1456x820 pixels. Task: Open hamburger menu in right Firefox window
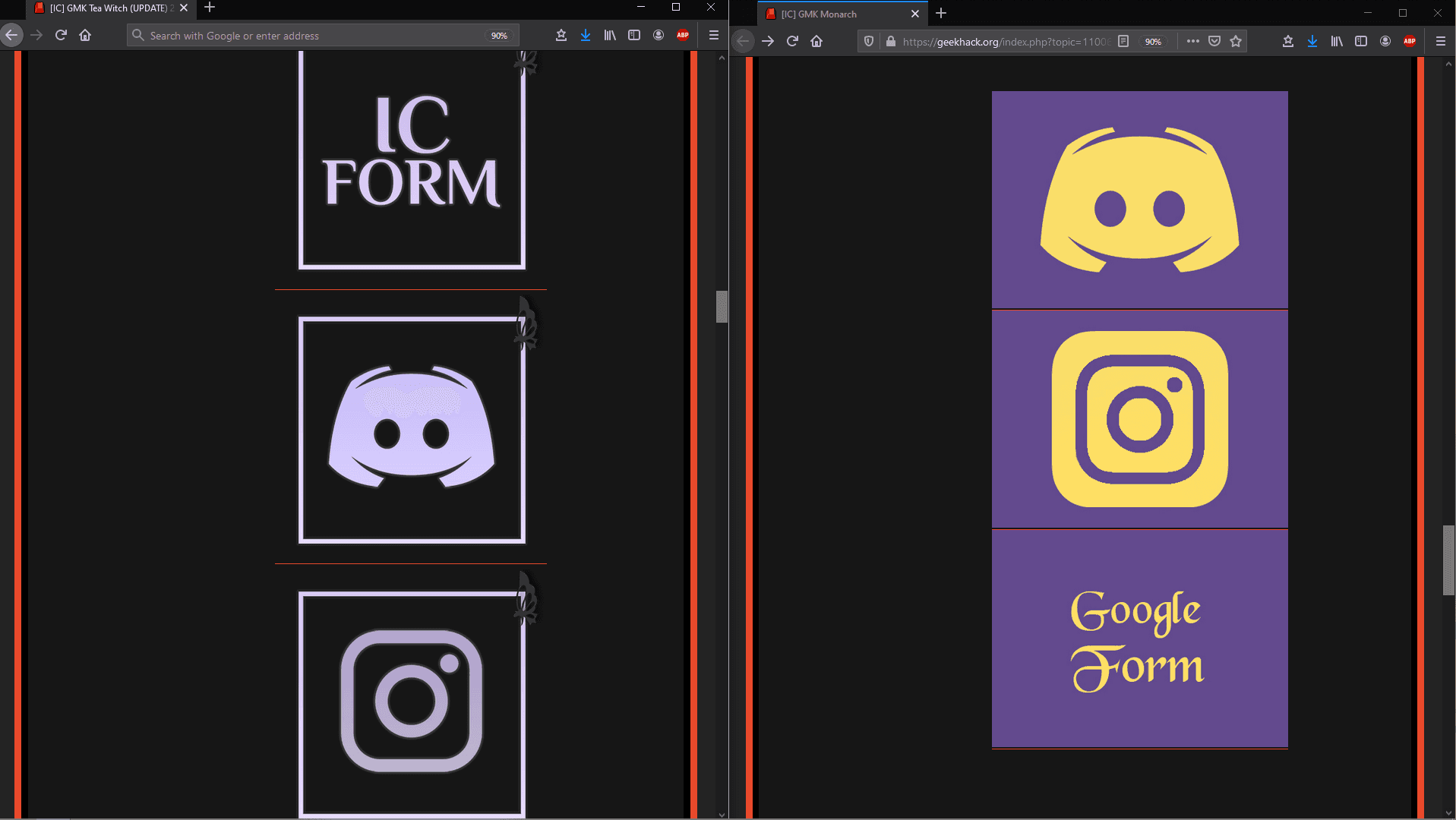(1440, 42)
